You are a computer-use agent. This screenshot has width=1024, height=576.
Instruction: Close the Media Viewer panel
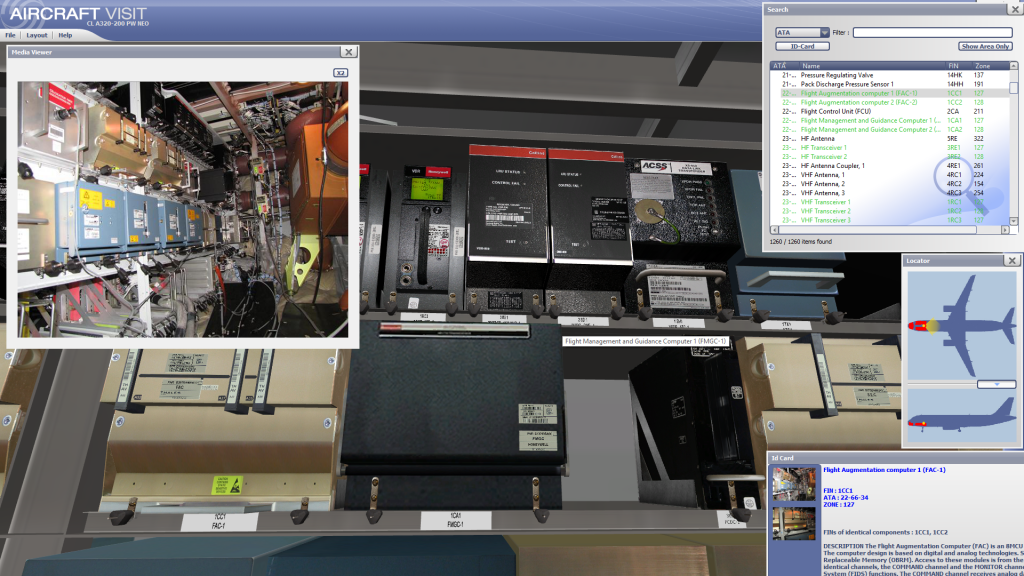pyautogui.click(x=349, y=52)
